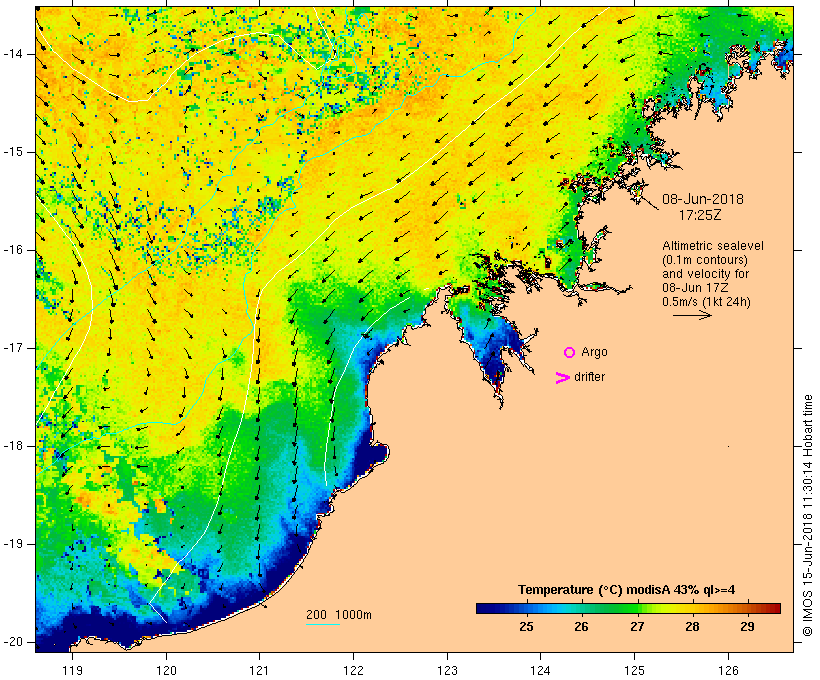
Task: Click latitude label -19
Action: [13, 544]
